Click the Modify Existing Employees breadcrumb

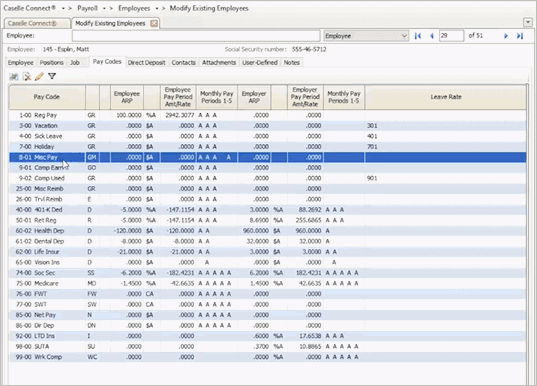pos(209,8)
